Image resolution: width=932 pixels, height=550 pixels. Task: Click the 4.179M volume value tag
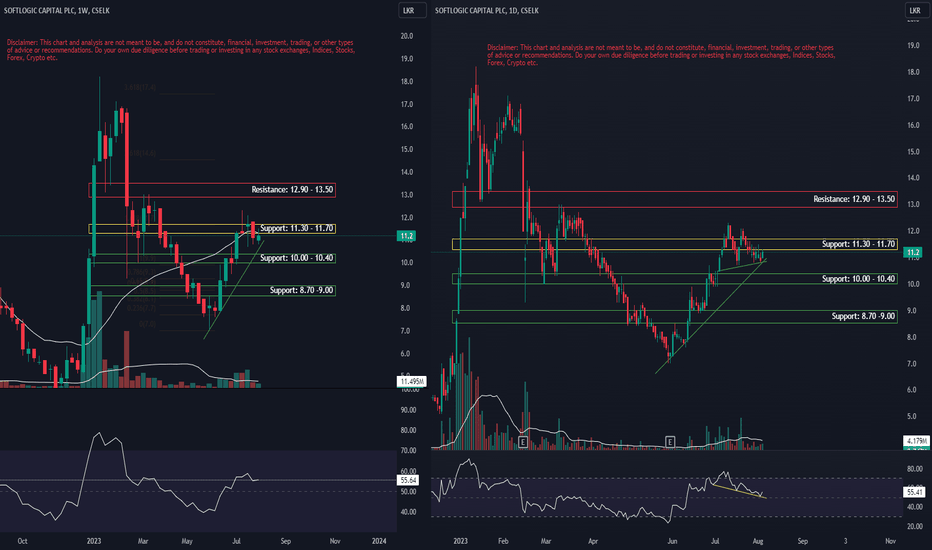click(915, 441)
